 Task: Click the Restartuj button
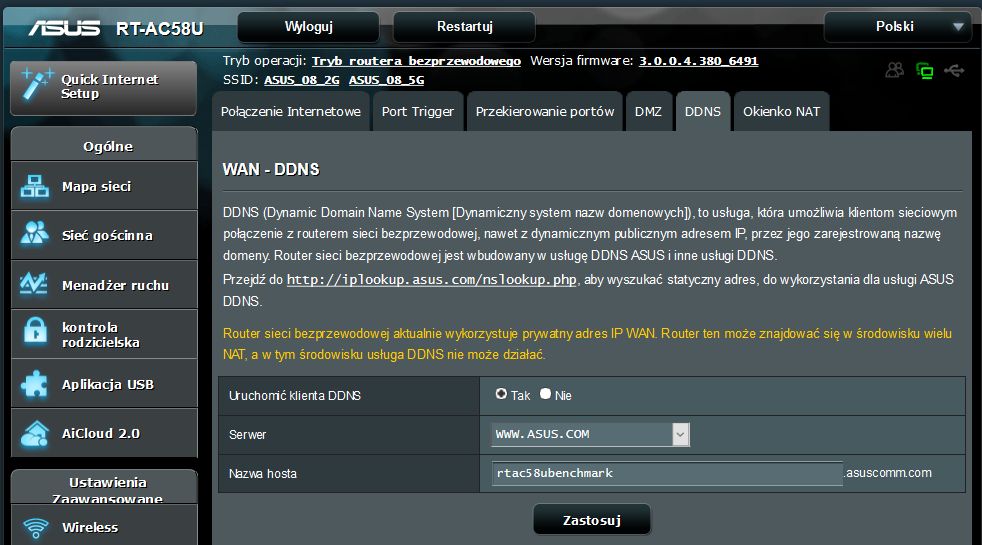(464, 27)
